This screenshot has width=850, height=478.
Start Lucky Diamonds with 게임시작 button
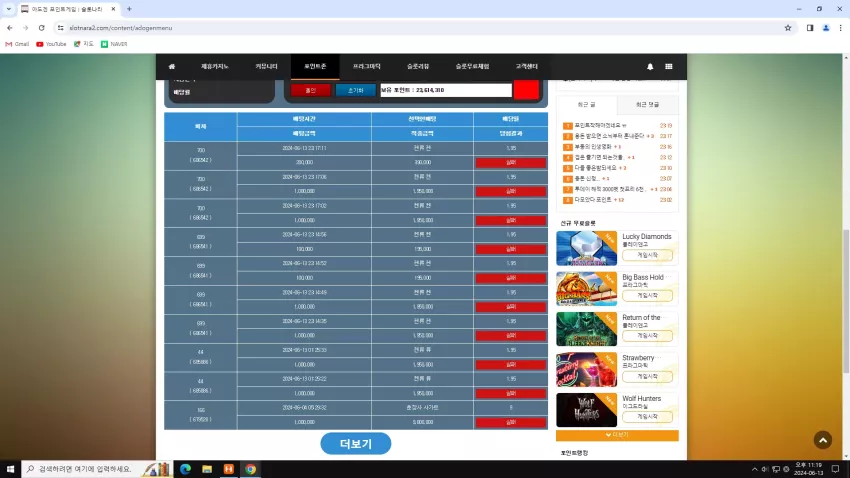(647, 255)
